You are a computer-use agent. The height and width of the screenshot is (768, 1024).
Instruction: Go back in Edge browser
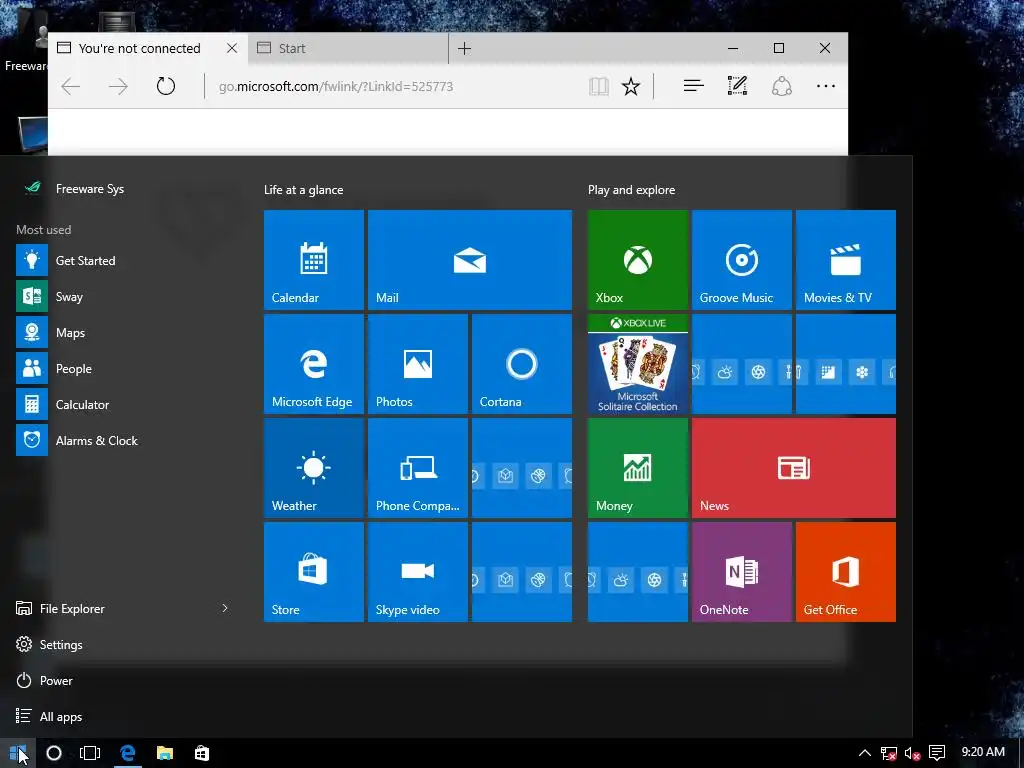(x=71, y=86)
